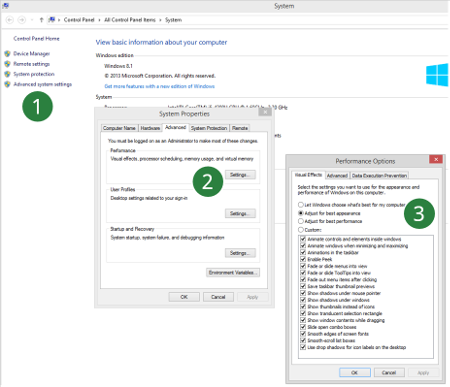
Task: Toggle Animate windows when minimizing and maximizing
Action: pyautogui.click(x=303, y=246)
